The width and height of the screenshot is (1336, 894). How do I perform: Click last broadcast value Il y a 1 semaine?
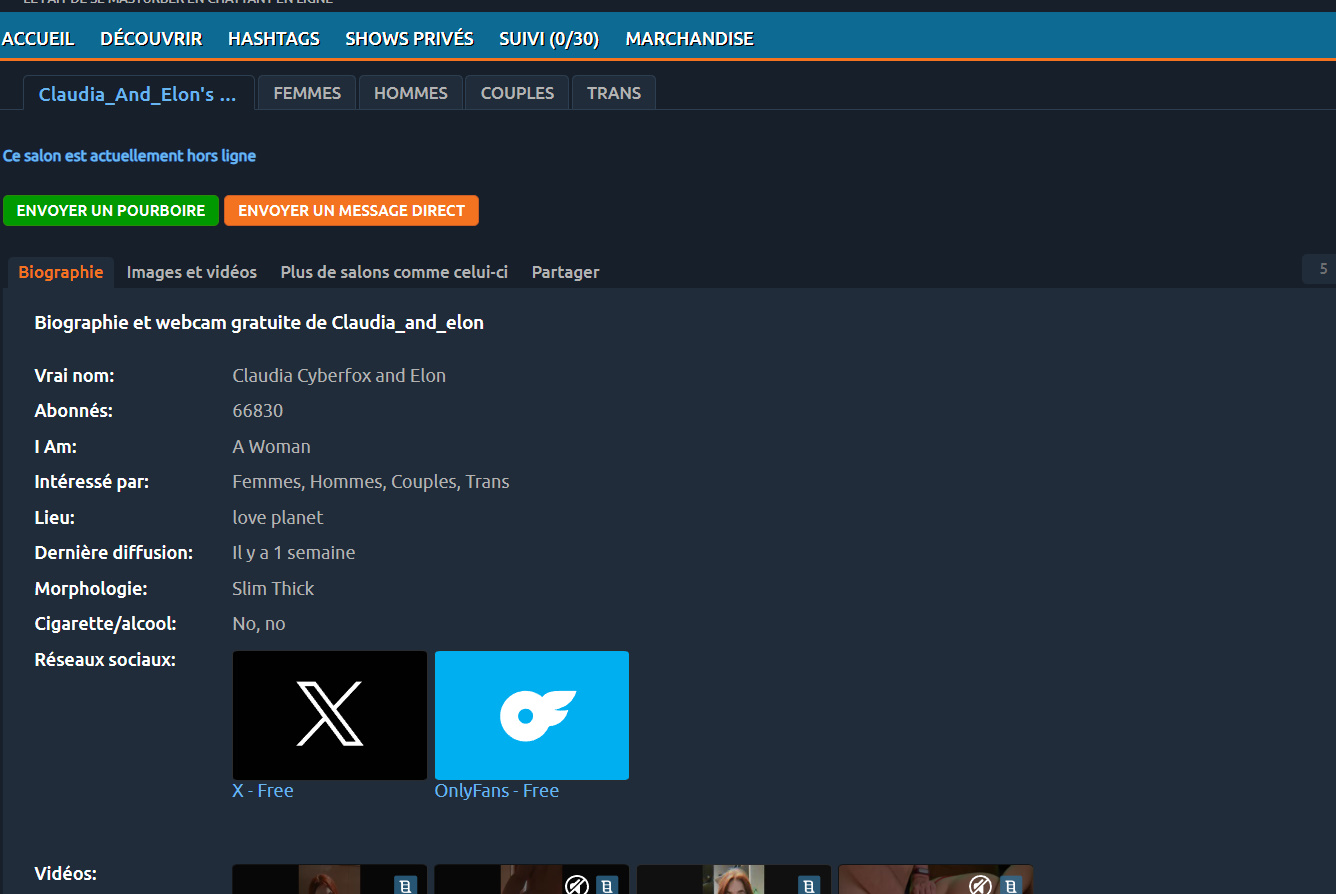pyautogui.click(x=294, y=553)
